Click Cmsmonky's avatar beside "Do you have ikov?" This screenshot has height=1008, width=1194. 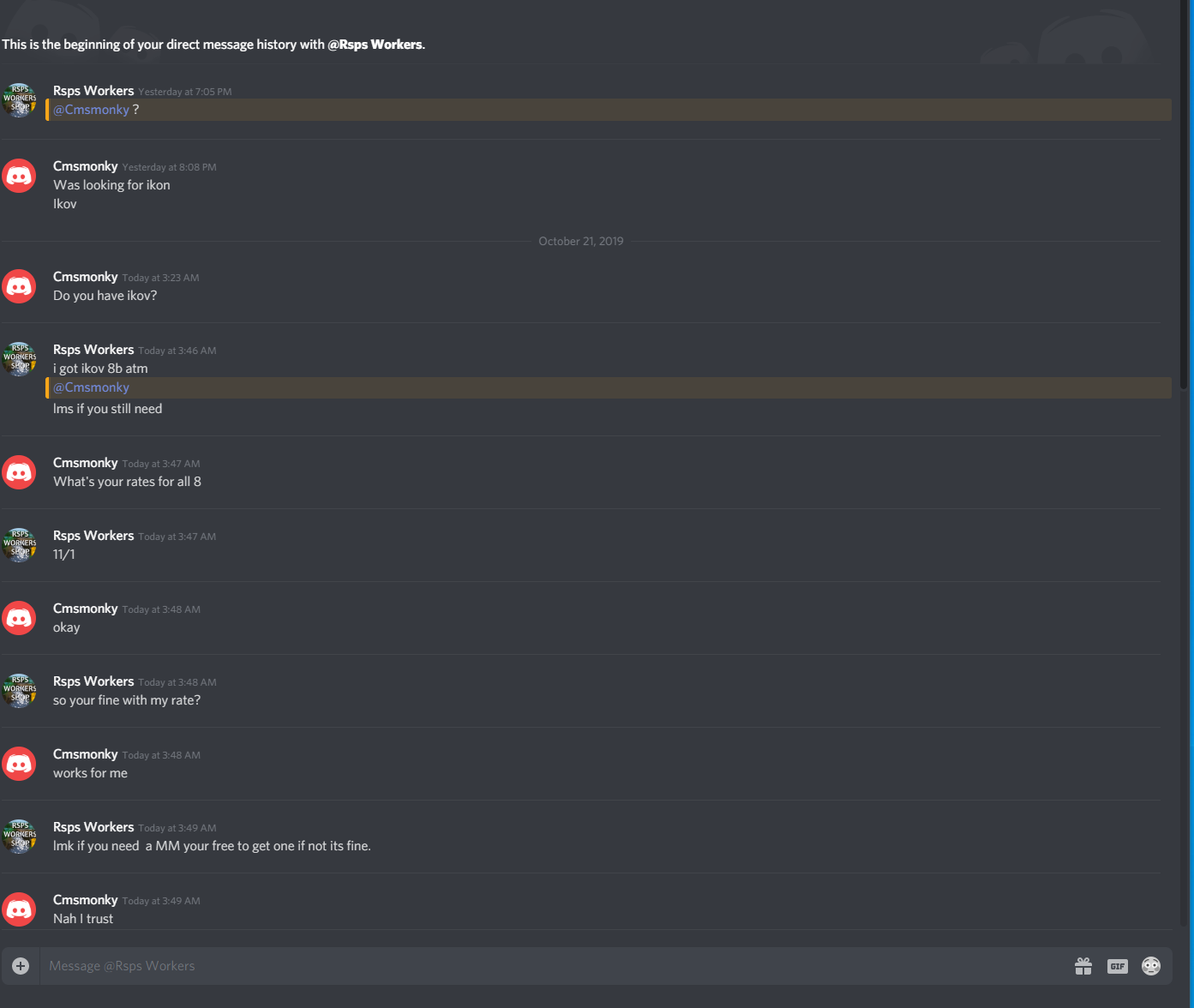coord(19,286)
